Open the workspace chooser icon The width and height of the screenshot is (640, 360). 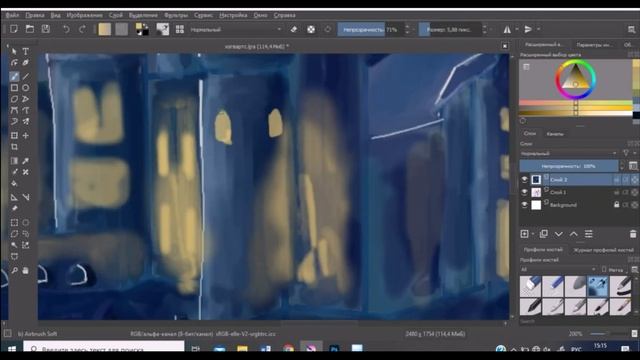(631, 29)
